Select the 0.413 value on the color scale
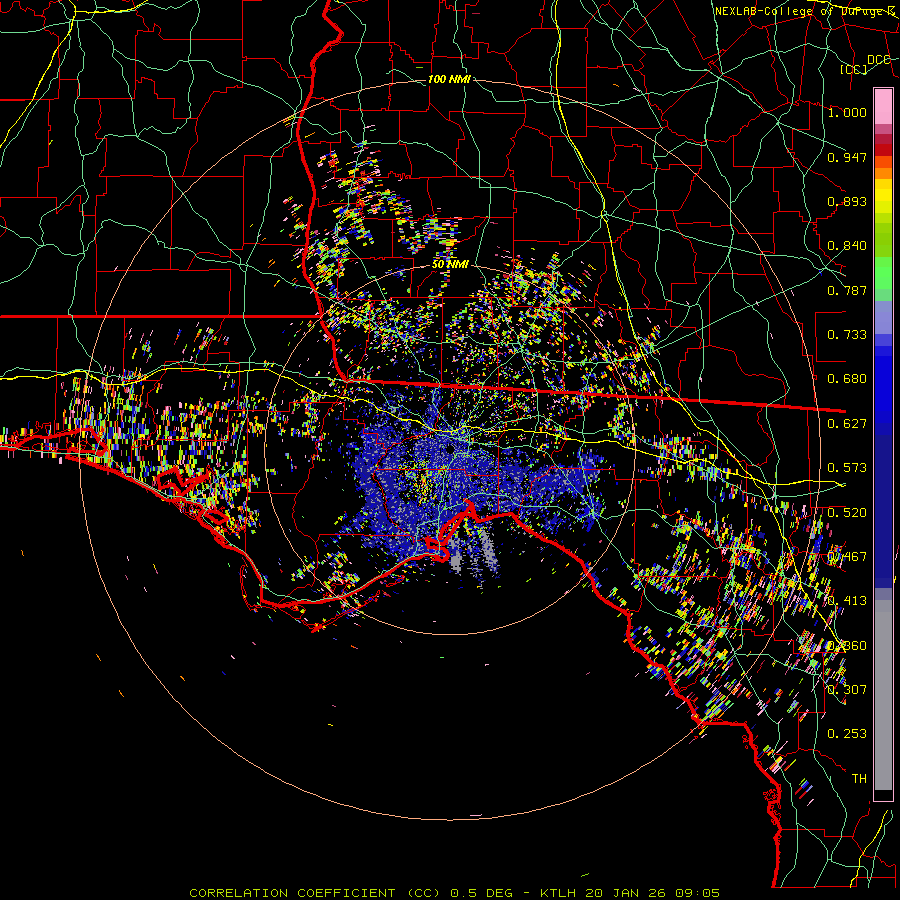Screen dimensions: 900x900 click(x=847, y=601)
